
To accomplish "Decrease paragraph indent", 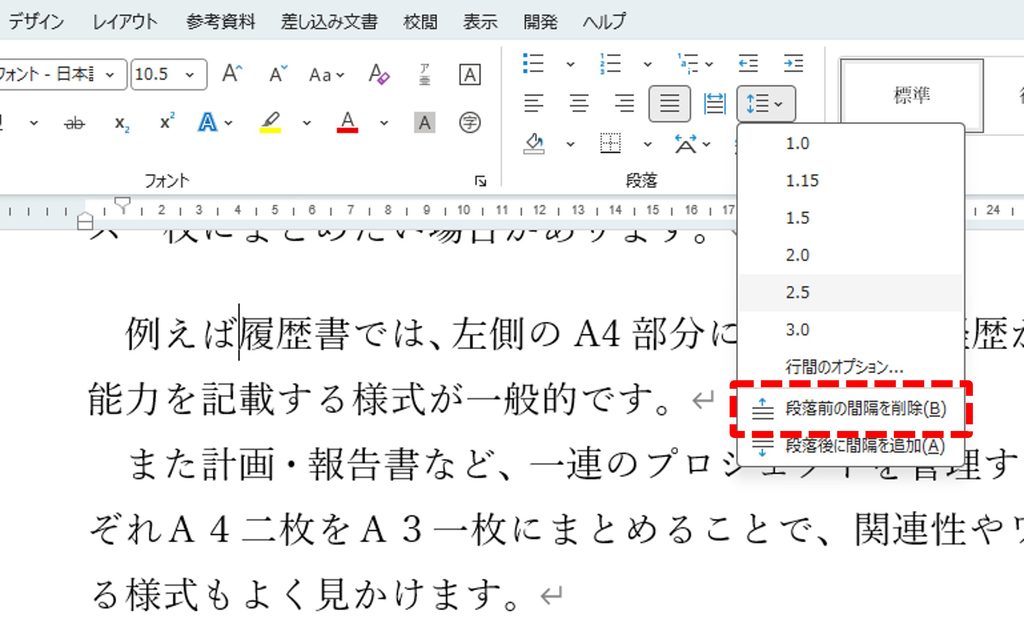I will (748, 63).
